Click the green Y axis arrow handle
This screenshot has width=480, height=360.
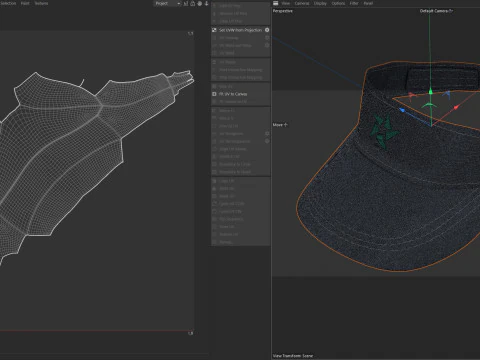[430, 91]
